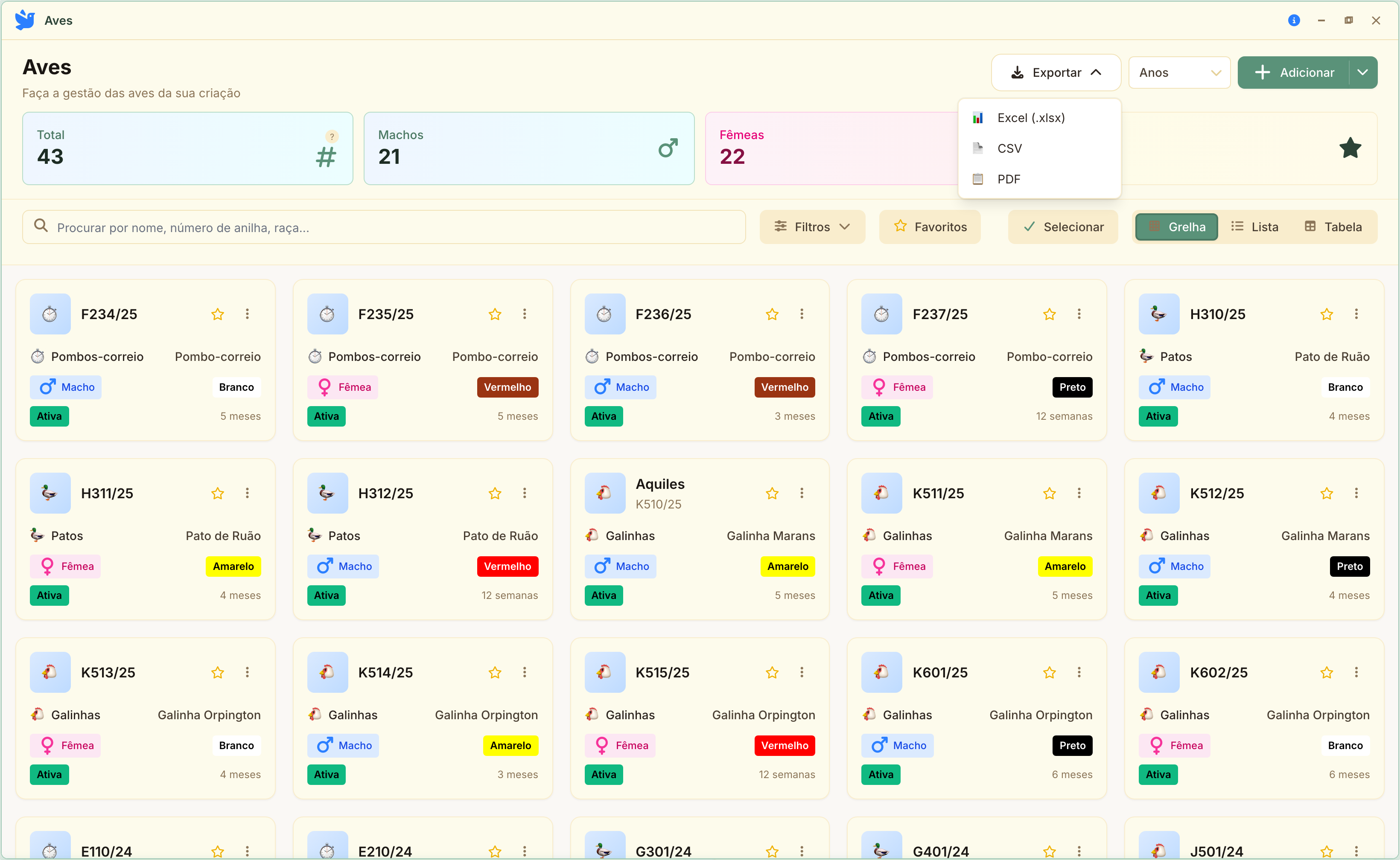Toggle favorite star on Aquiles card
The height and width of the screenshot is (860, 1400).
772,493
